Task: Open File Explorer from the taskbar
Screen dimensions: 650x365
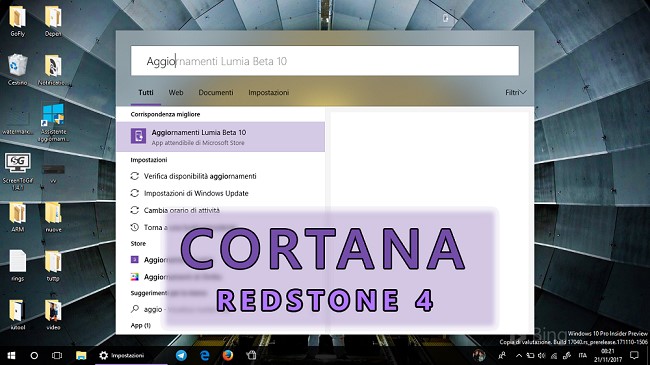Action: (x=81, y=355)
